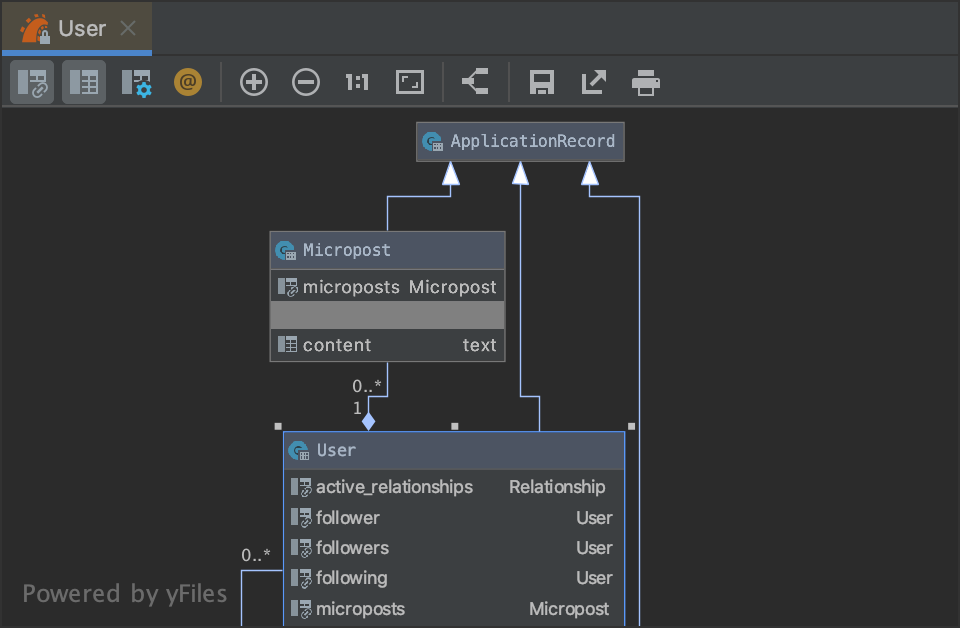Click the Zoom Out icon on the toolbar

pyautogui.click(x=306, y=82)
